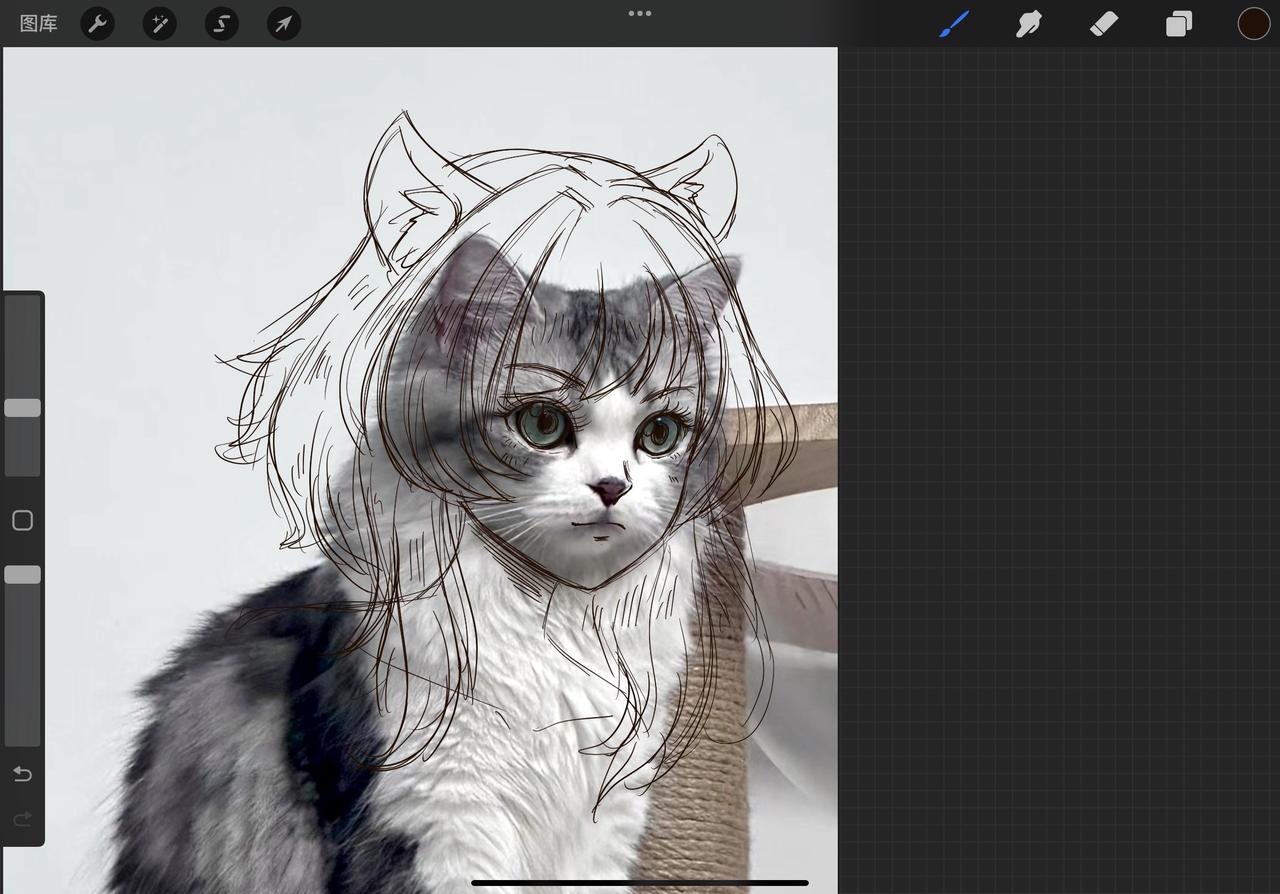1280x894 pixels.
Task: Open the active color picker
Action: [1254, 24]
